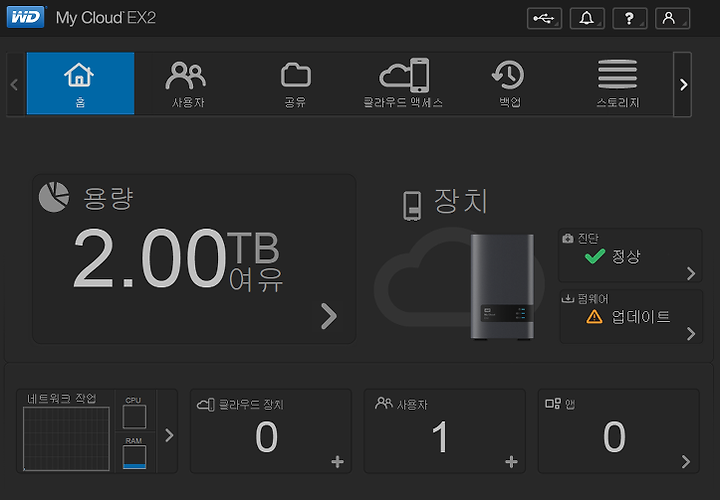
Task: Click the WD logo
Action: click(x=26, y=17)
